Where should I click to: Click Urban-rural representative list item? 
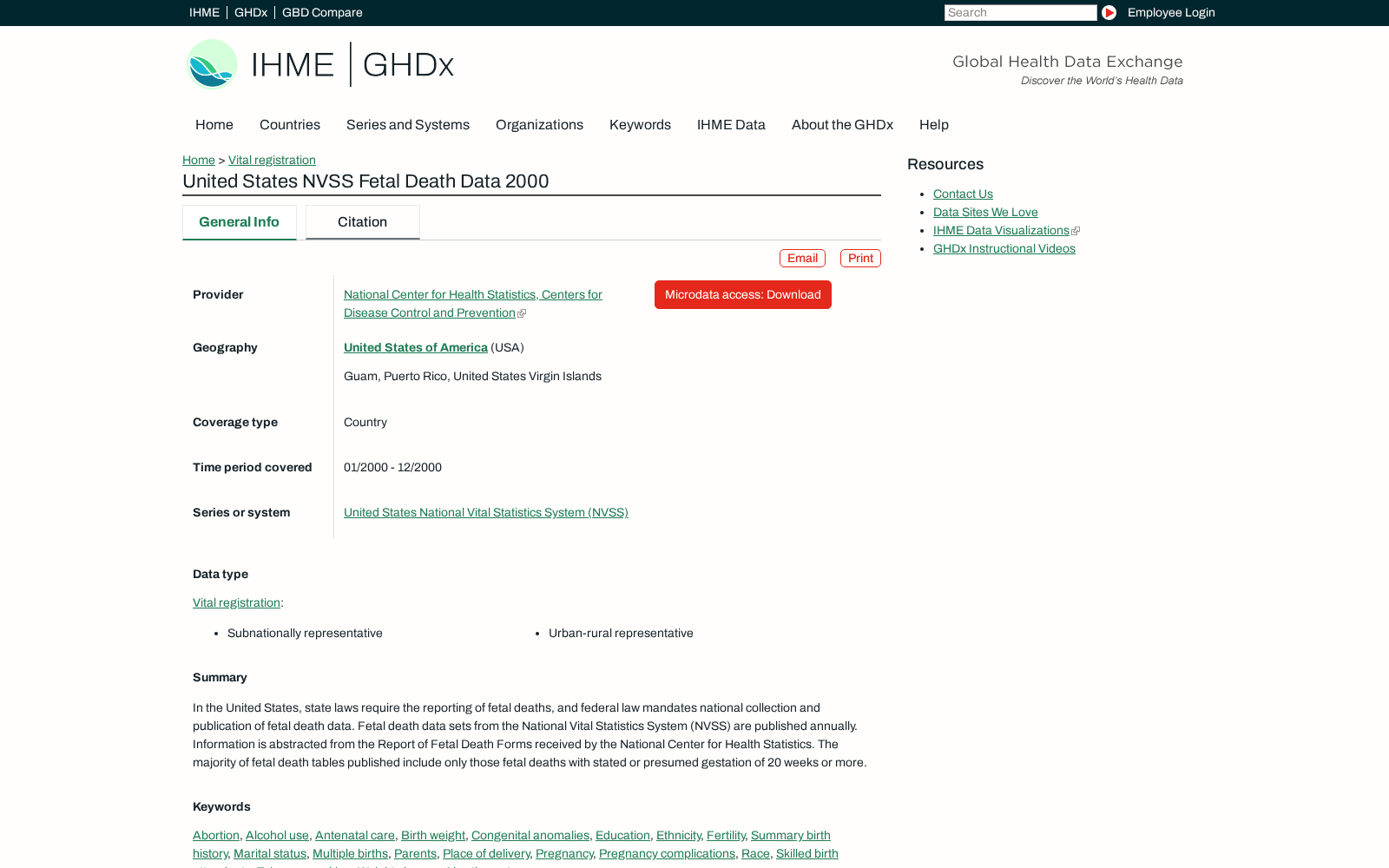[621, 633]
